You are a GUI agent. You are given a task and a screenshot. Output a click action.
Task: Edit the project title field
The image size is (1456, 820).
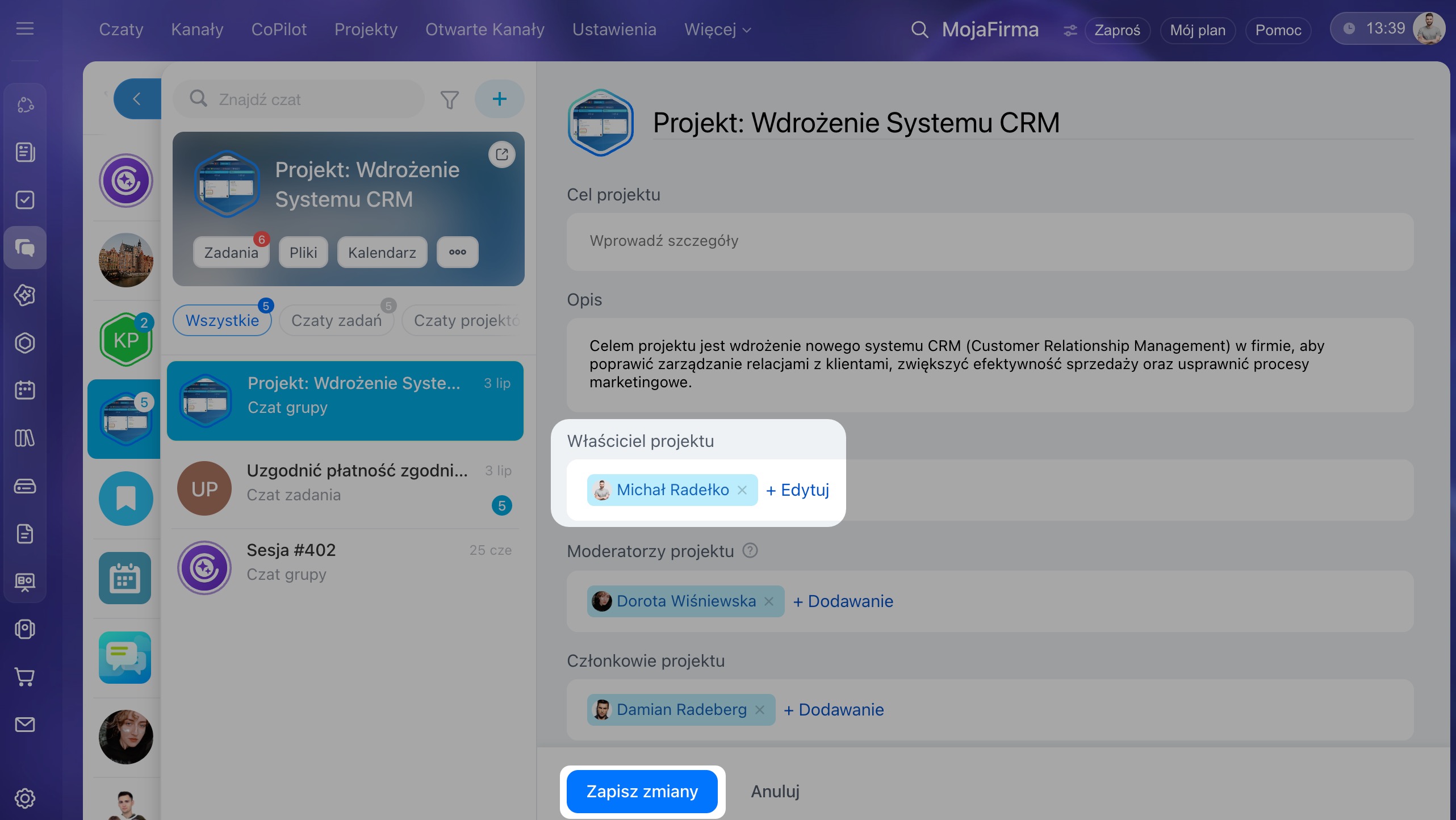coord(1033,123)
